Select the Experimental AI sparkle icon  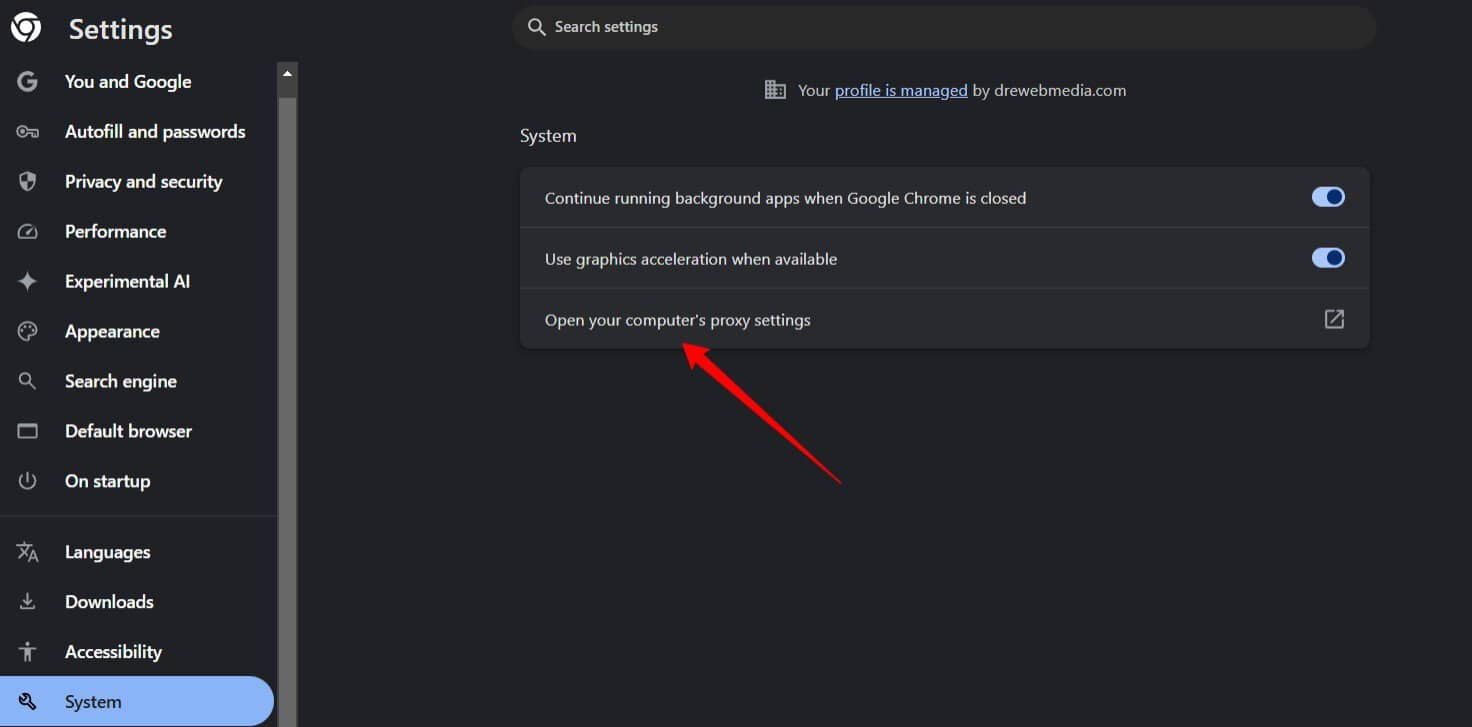click(27, 281)
